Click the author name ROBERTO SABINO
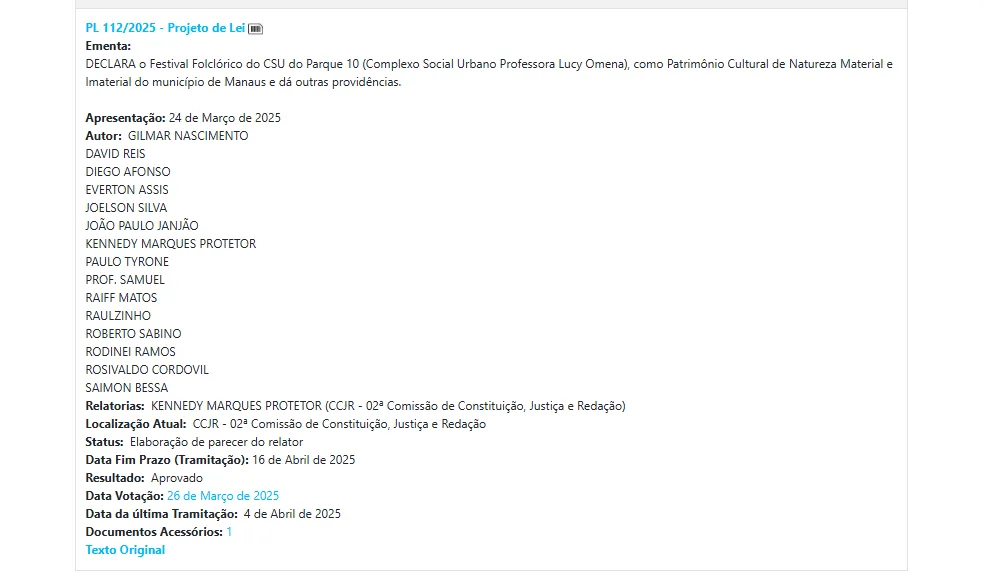The image size is (984, 584). pyautogui.click(x=133, y=334)
